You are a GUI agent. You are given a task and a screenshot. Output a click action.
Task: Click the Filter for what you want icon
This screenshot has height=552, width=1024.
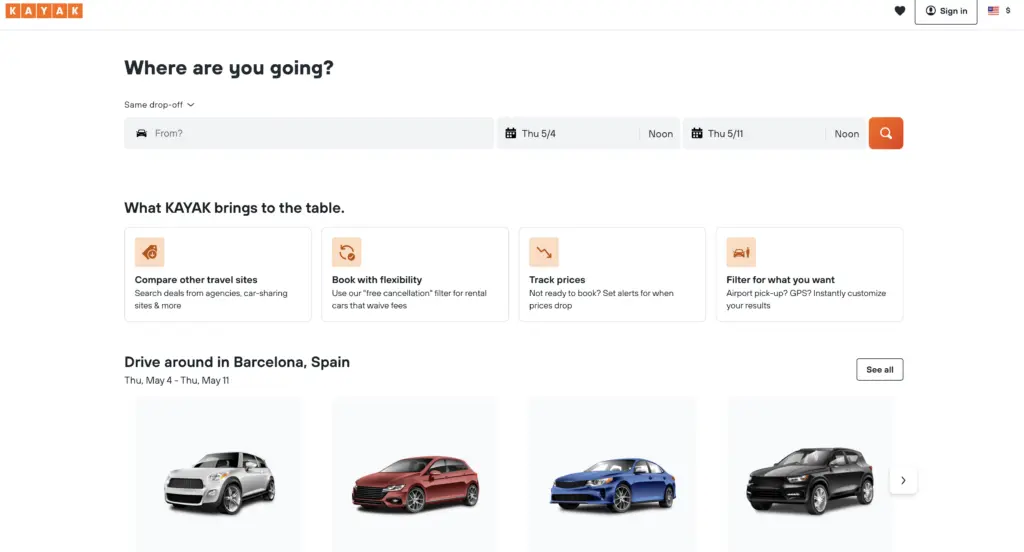coord(741,252)
